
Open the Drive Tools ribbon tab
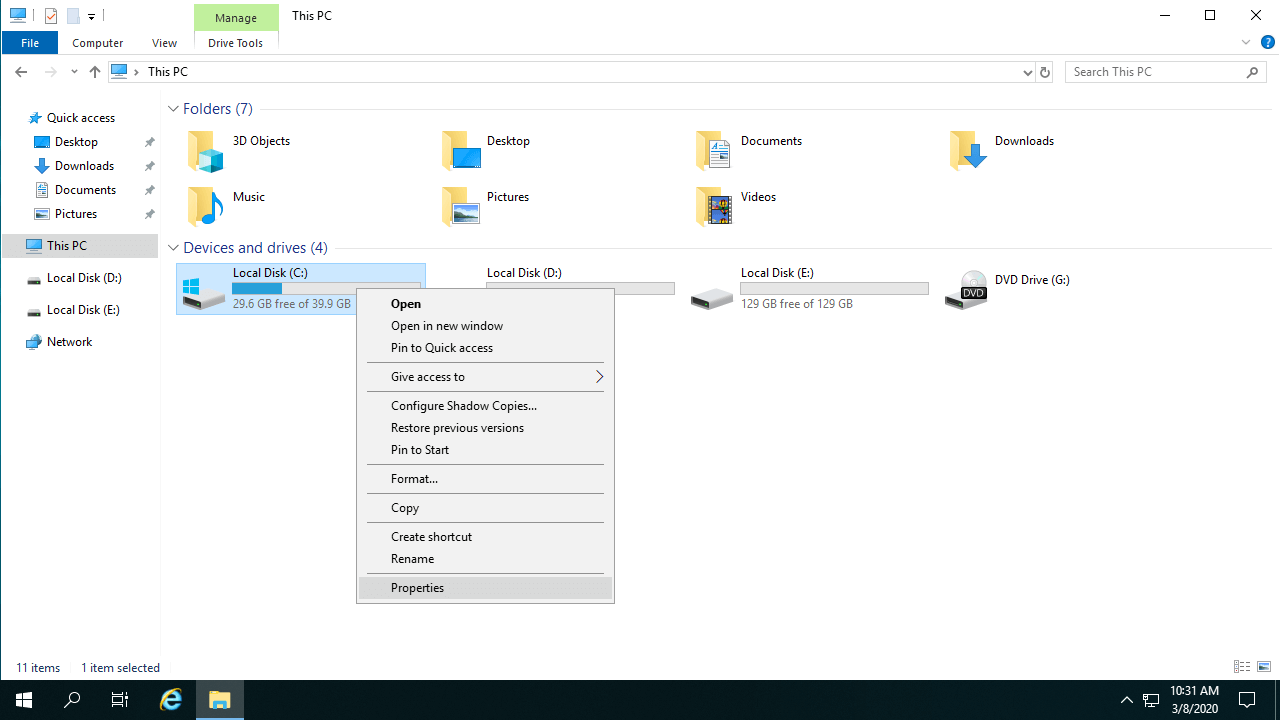[x=235, y=43]
